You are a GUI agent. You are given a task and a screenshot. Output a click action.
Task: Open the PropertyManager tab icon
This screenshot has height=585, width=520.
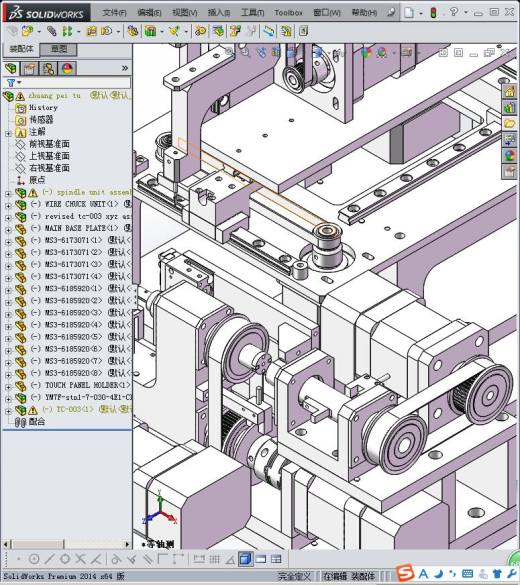click(29, 68)
